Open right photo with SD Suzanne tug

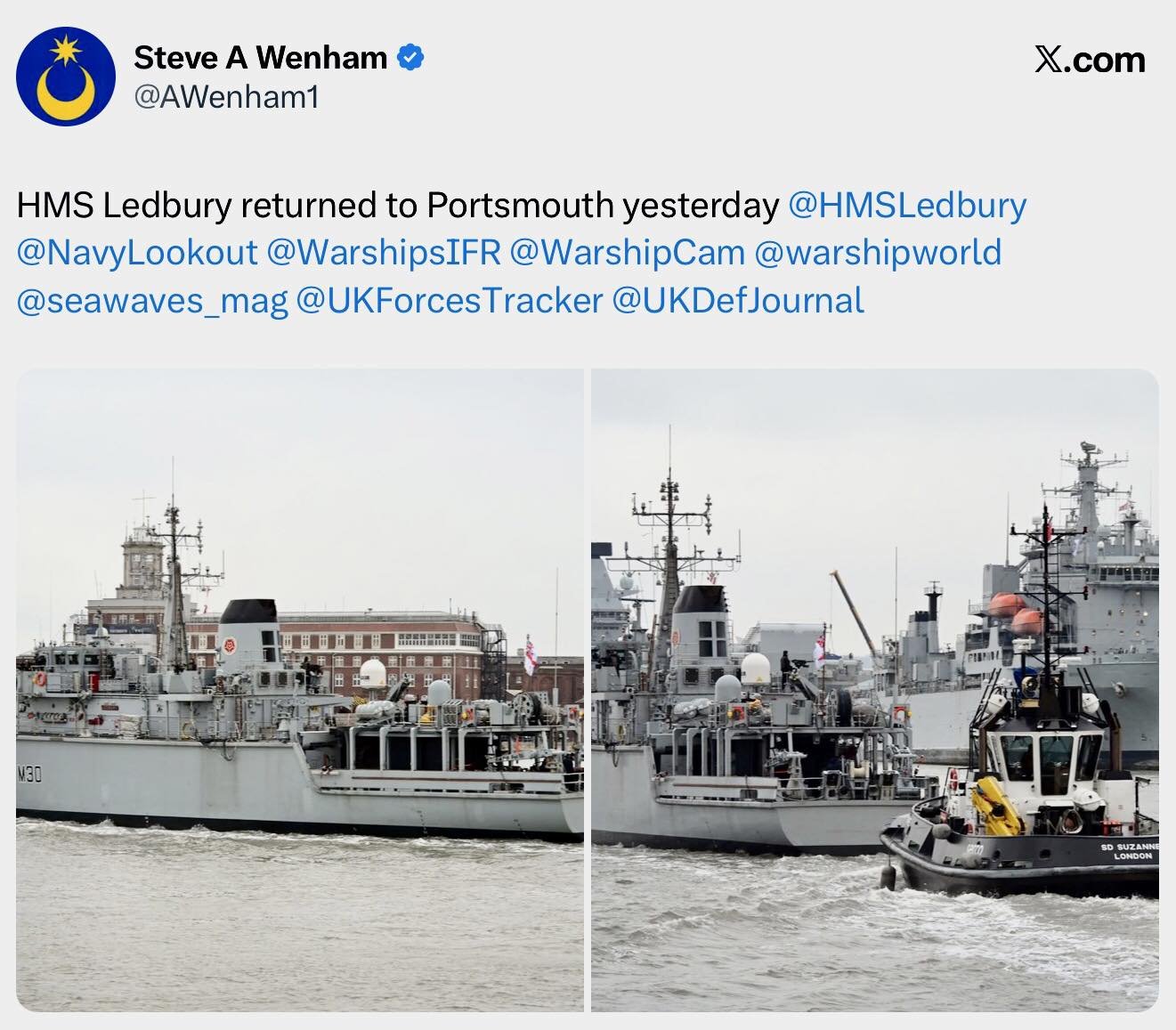click(875, 690)
